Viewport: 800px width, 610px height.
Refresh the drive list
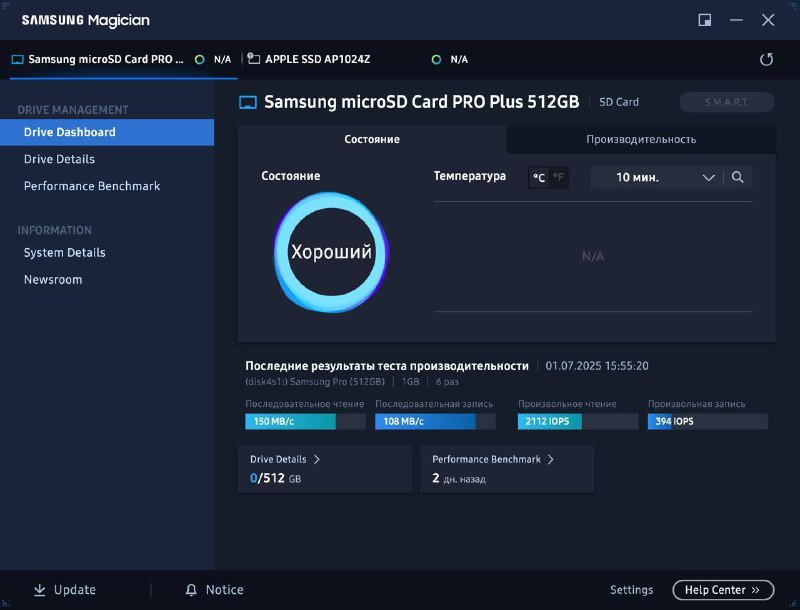pos(766,59)
